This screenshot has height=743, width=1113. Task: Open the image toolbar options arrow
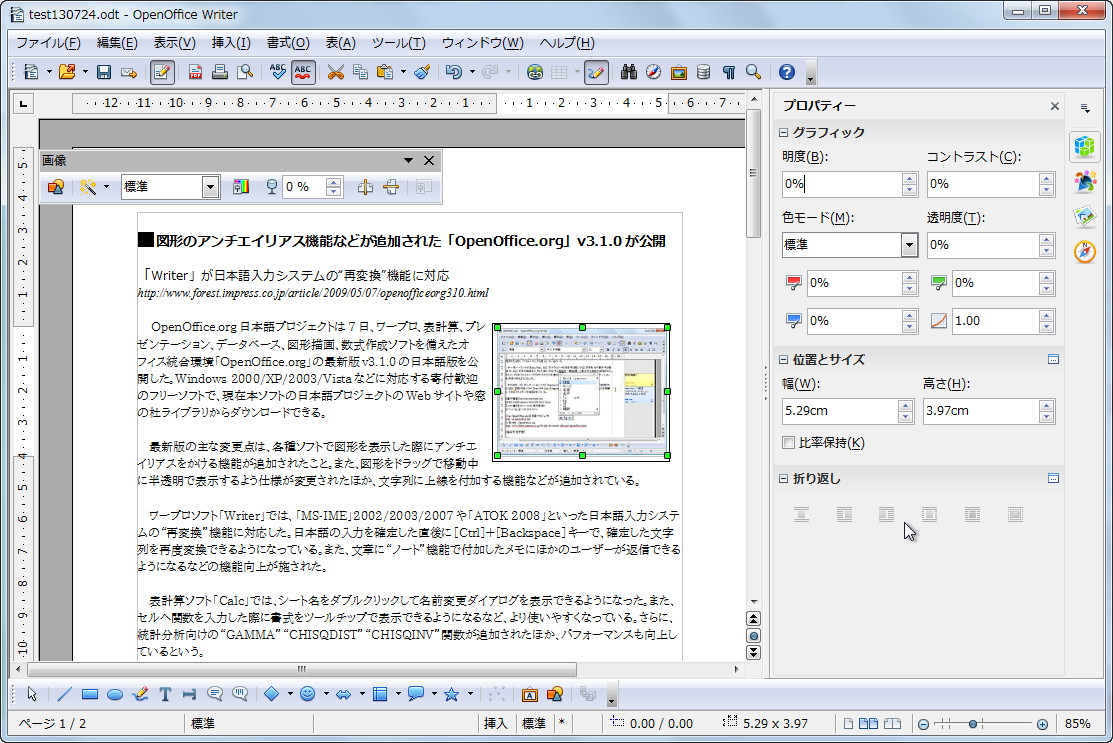408,160
